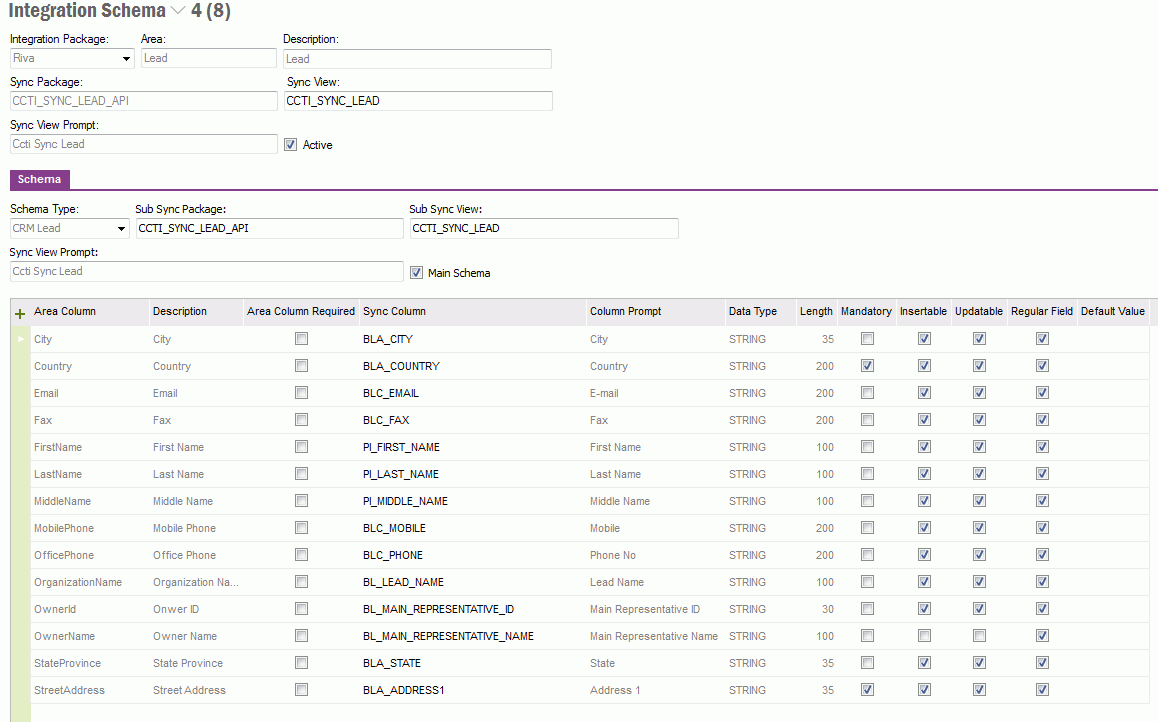Image resolution: width=1158 pixels, height=722 pixels.
Task: Open the Integration Package Riva dropdown
Action: tap(126, 58)
